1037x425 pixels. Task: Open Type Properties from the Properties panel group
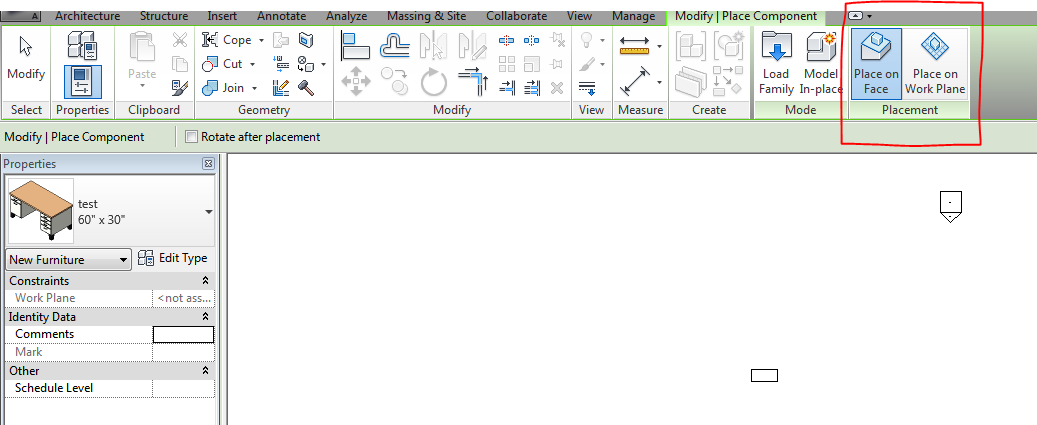(83, 45)
